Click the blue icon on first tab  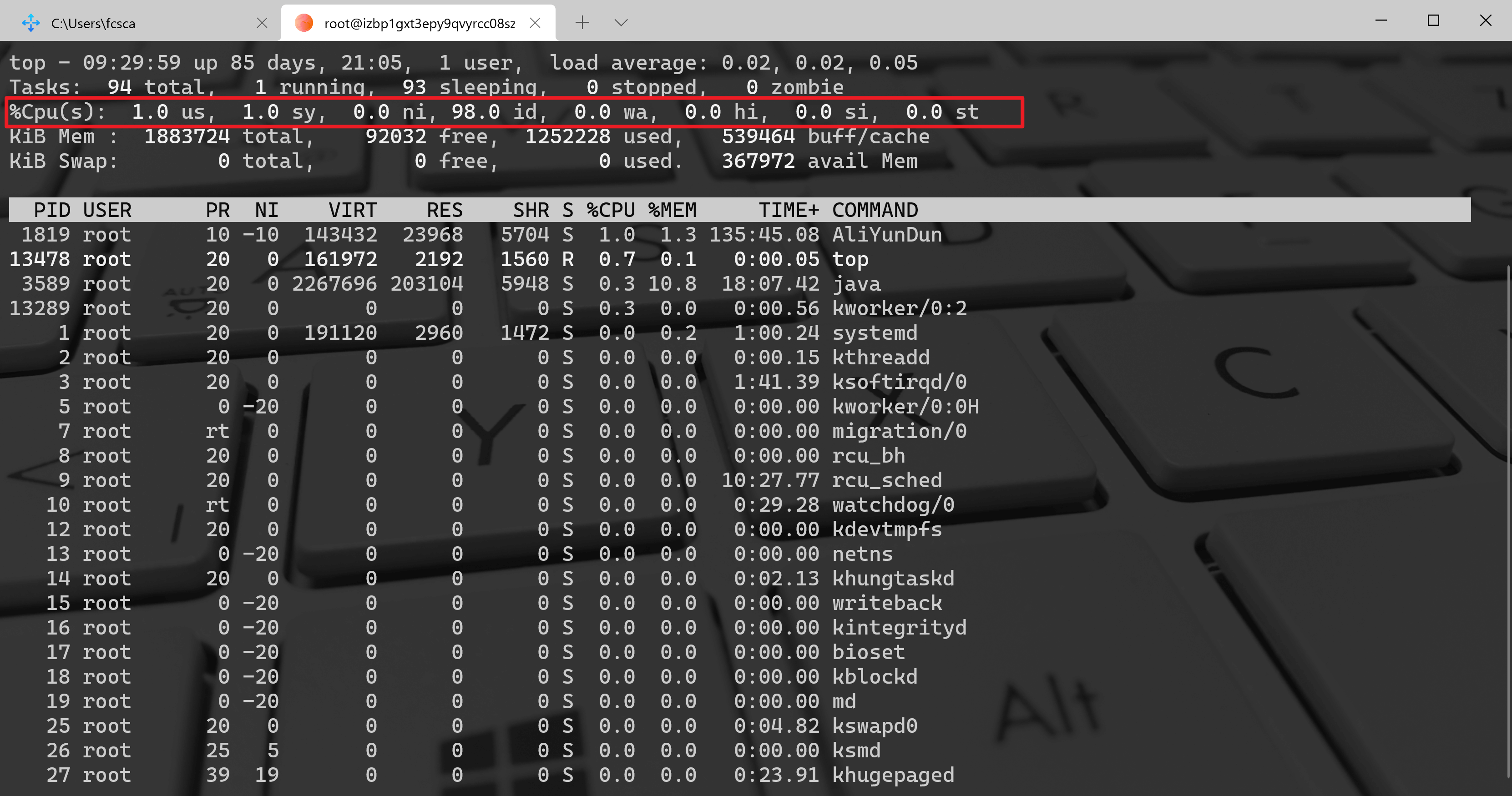tap(30, 24)
